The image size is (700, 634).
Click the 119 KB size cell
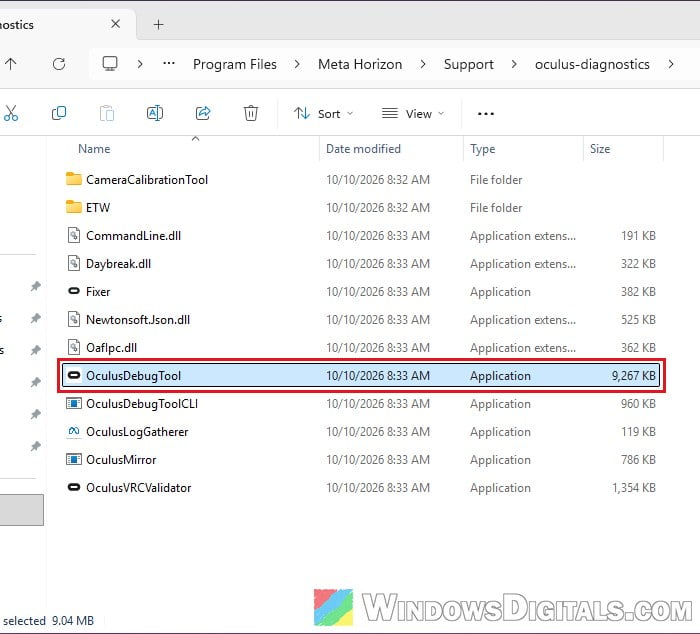pyautogui.click(x=638, y=432)
